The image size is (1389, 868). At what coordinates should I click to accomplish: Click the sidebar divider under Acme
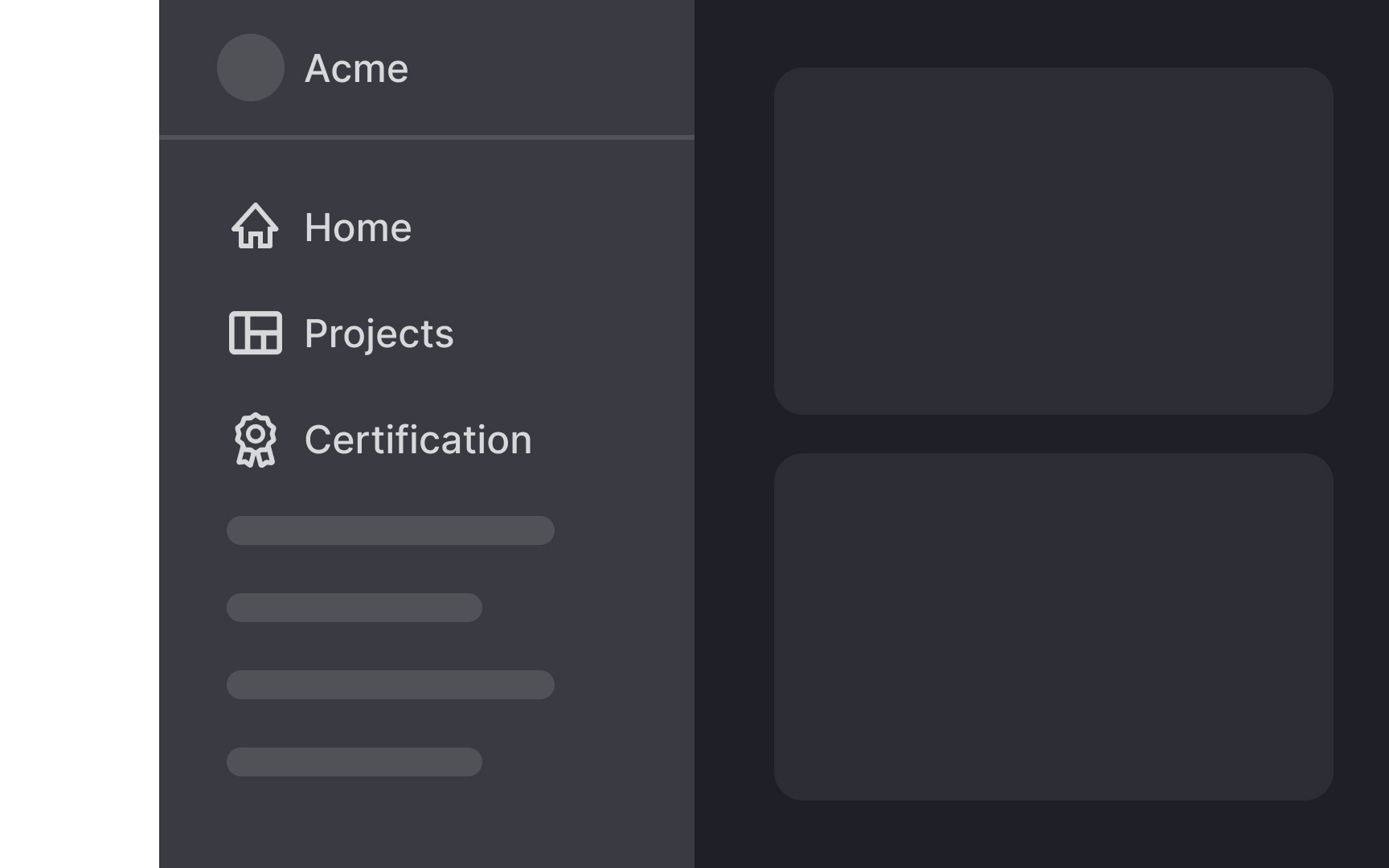(426, 137)
